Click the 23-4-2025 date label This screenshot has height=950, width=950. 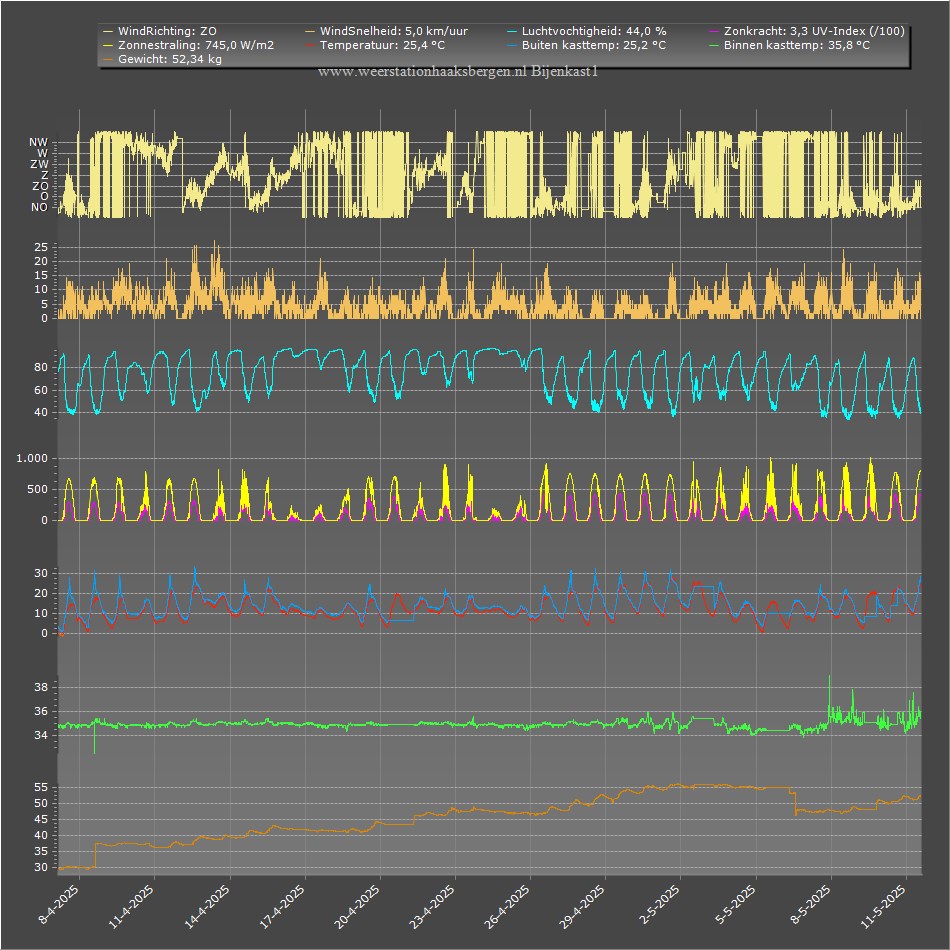[x=432, y=906]
